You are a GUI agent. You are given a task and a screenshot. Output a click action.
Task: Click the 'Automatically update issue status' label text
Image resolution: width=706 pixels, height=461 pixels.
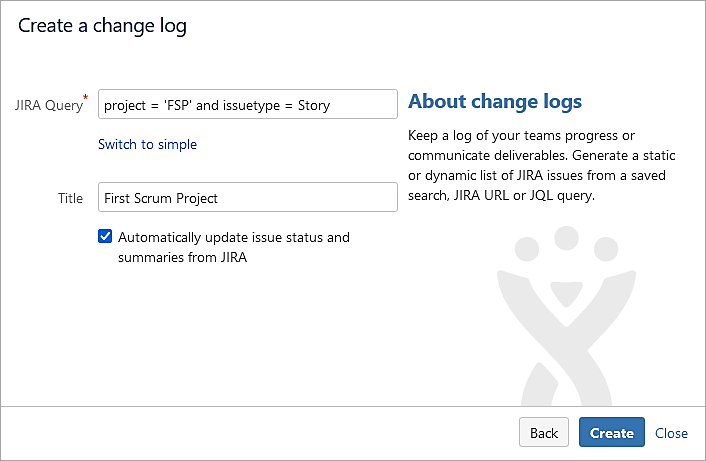coord(233,238)
